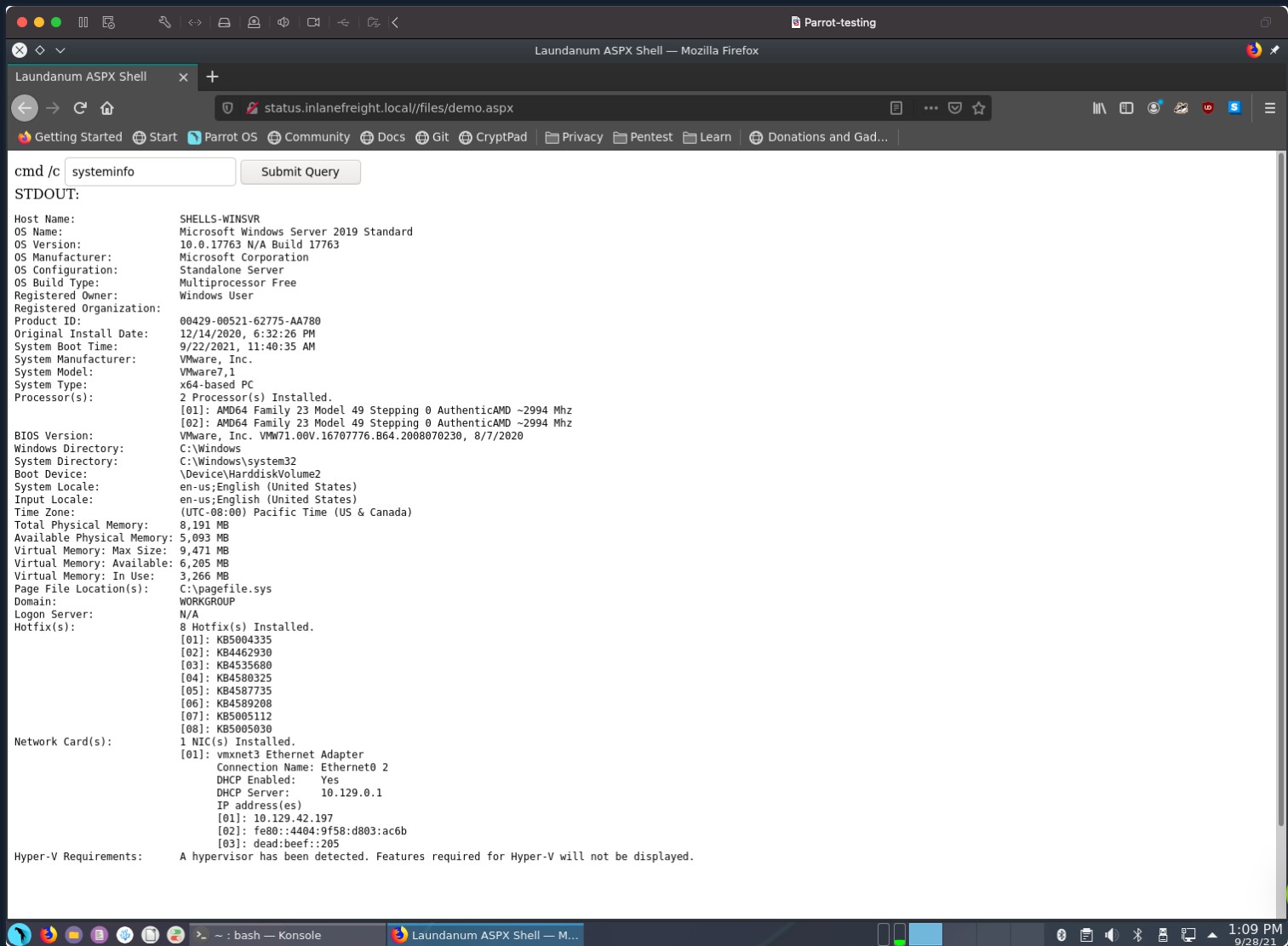Expand the Learn bookmarks folder
Viewport: 1288px width, 946px height.
[x=707, y=137]
